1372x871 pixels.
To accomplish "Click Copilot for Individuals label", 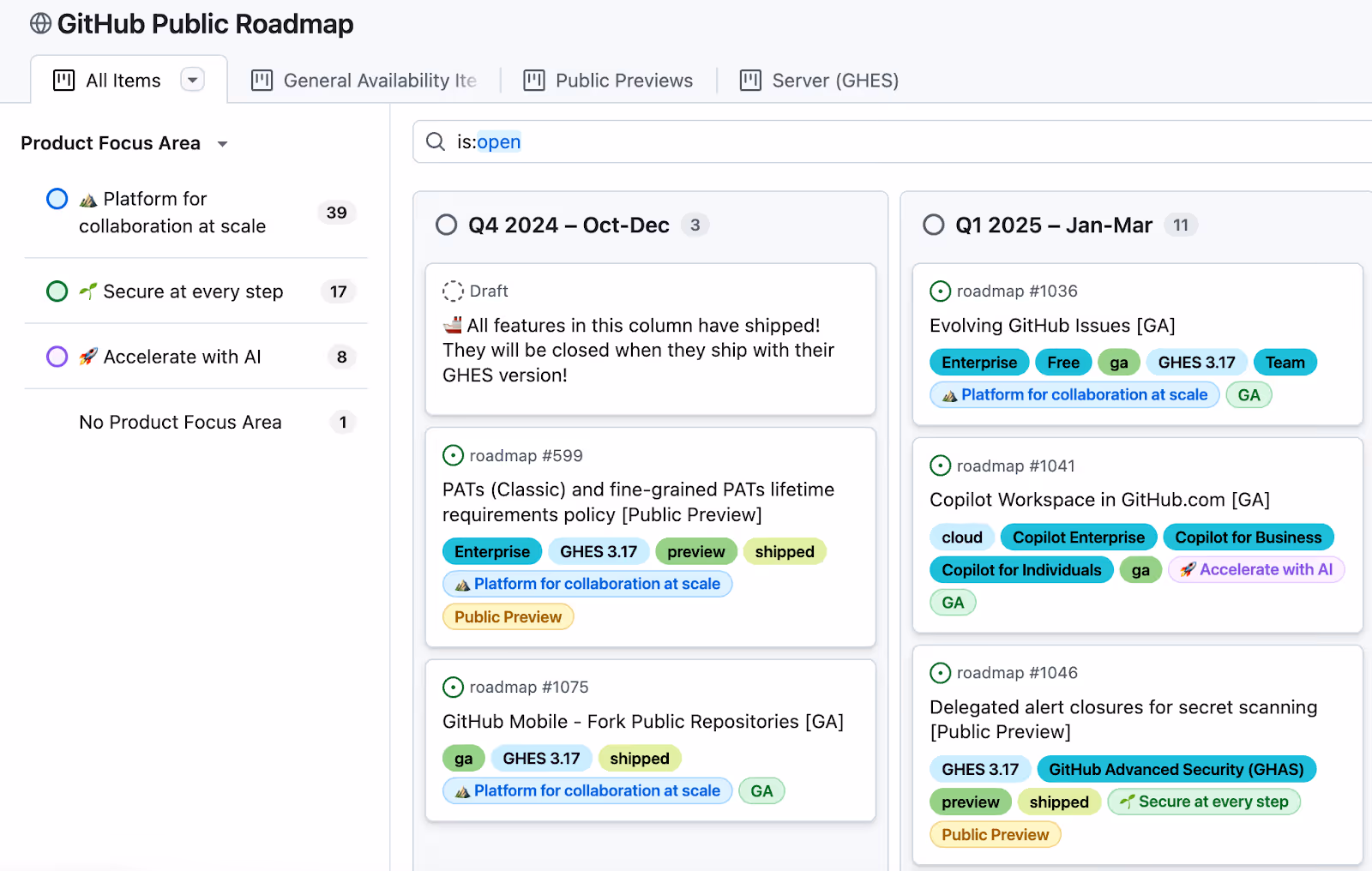I will click(x=1021, y=569).
